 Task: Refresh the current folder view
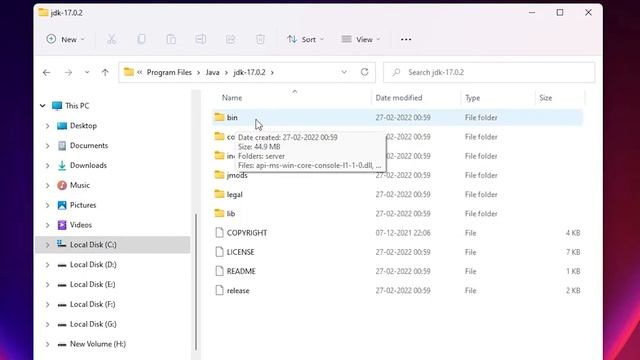click(364, 72)
